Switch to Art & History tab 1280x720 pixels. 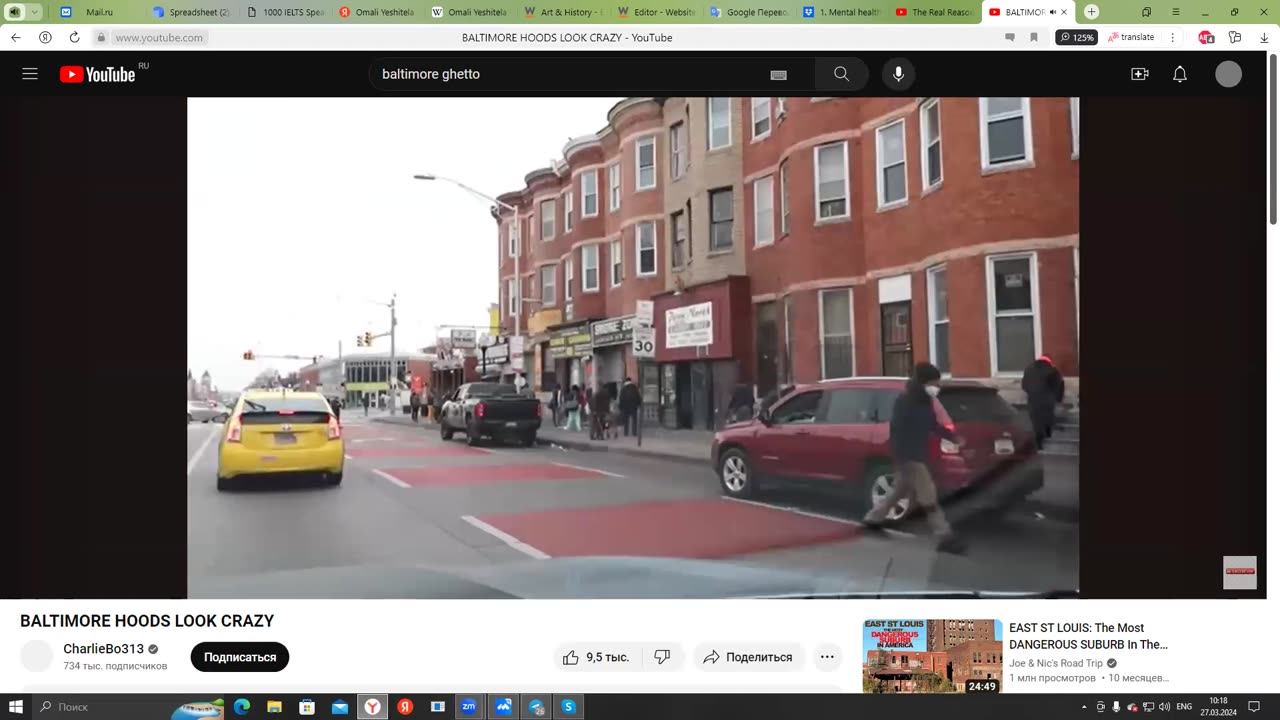click(x=564, y=12)
